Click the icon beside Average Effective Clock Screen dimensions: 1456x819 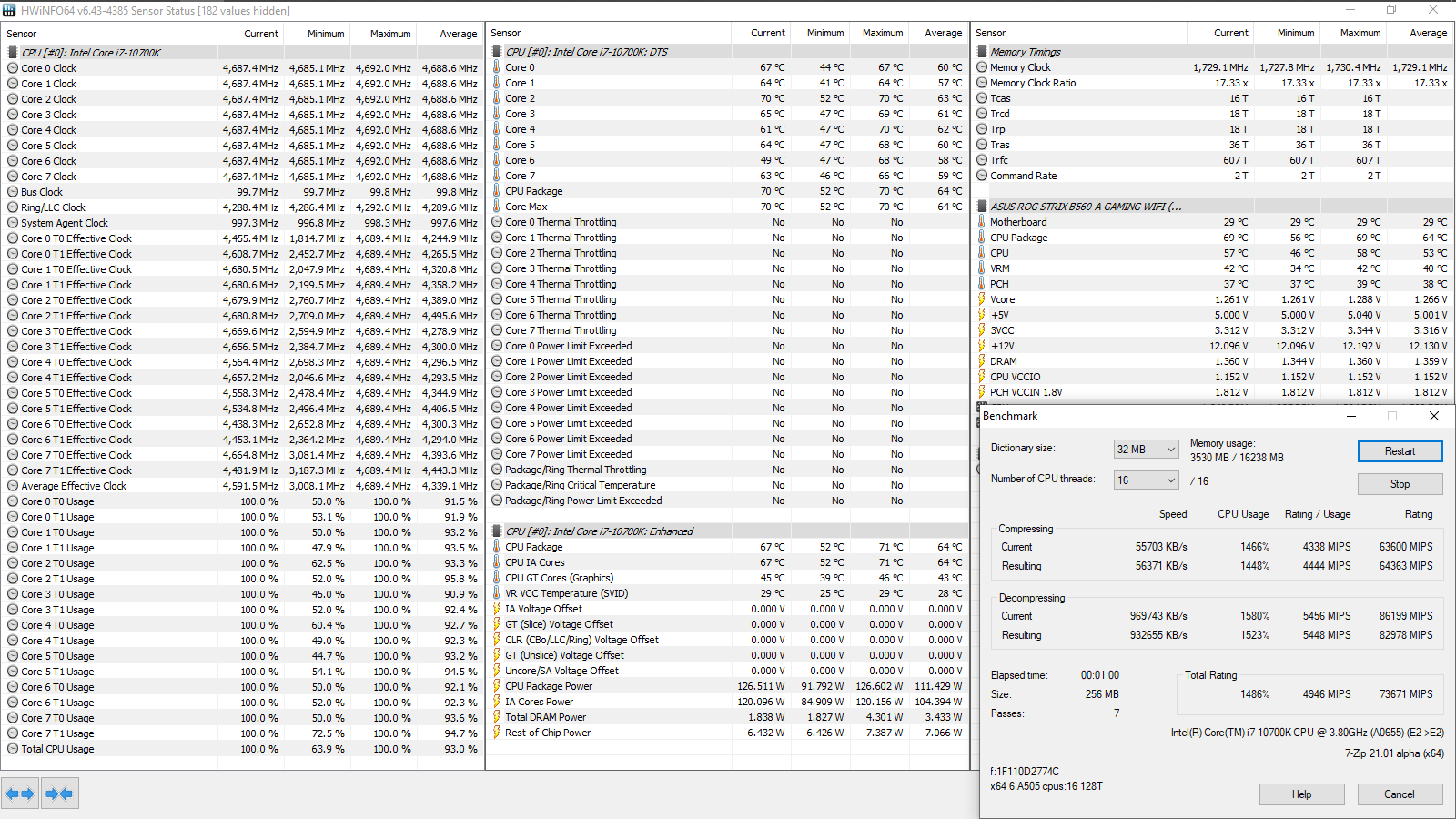click(x=13, y=486)
